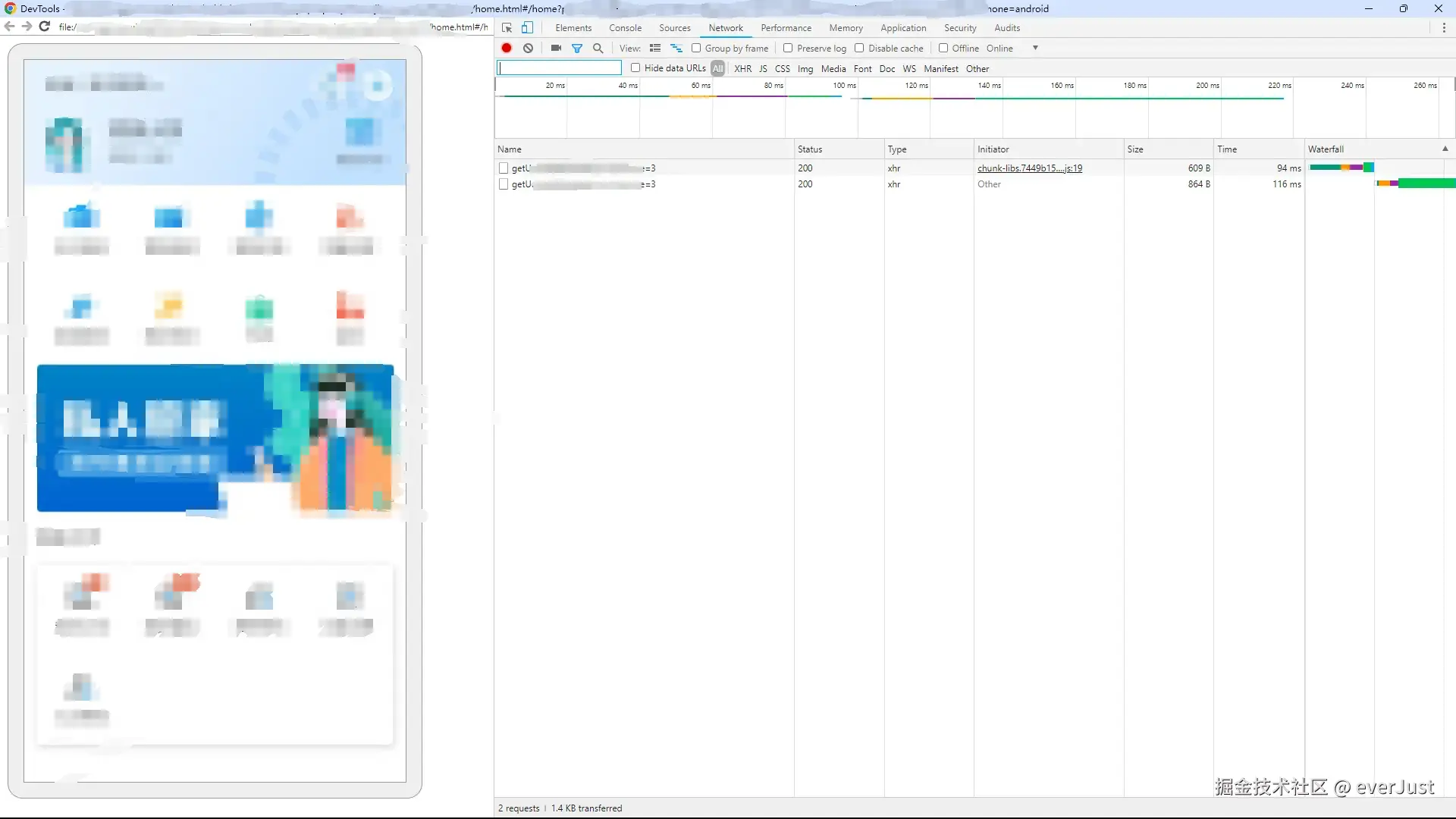
Task: Open the network search magnifier
Action: click(598, 48)
